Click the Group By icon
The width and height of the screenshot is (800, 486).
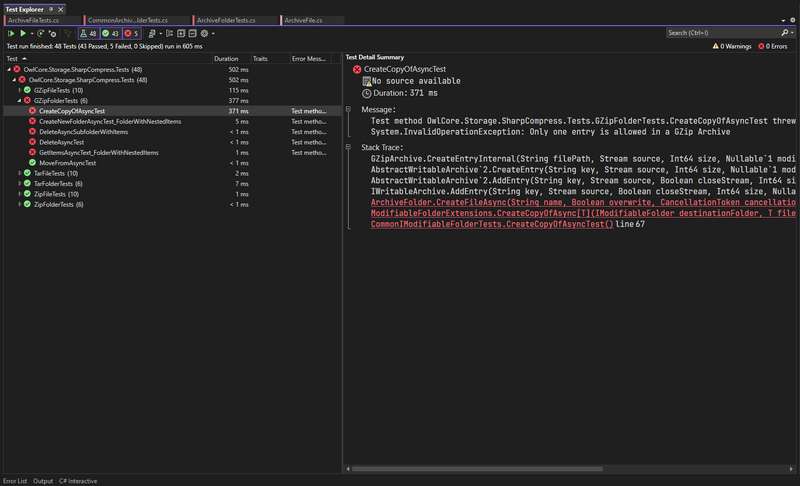coord(169,33)
